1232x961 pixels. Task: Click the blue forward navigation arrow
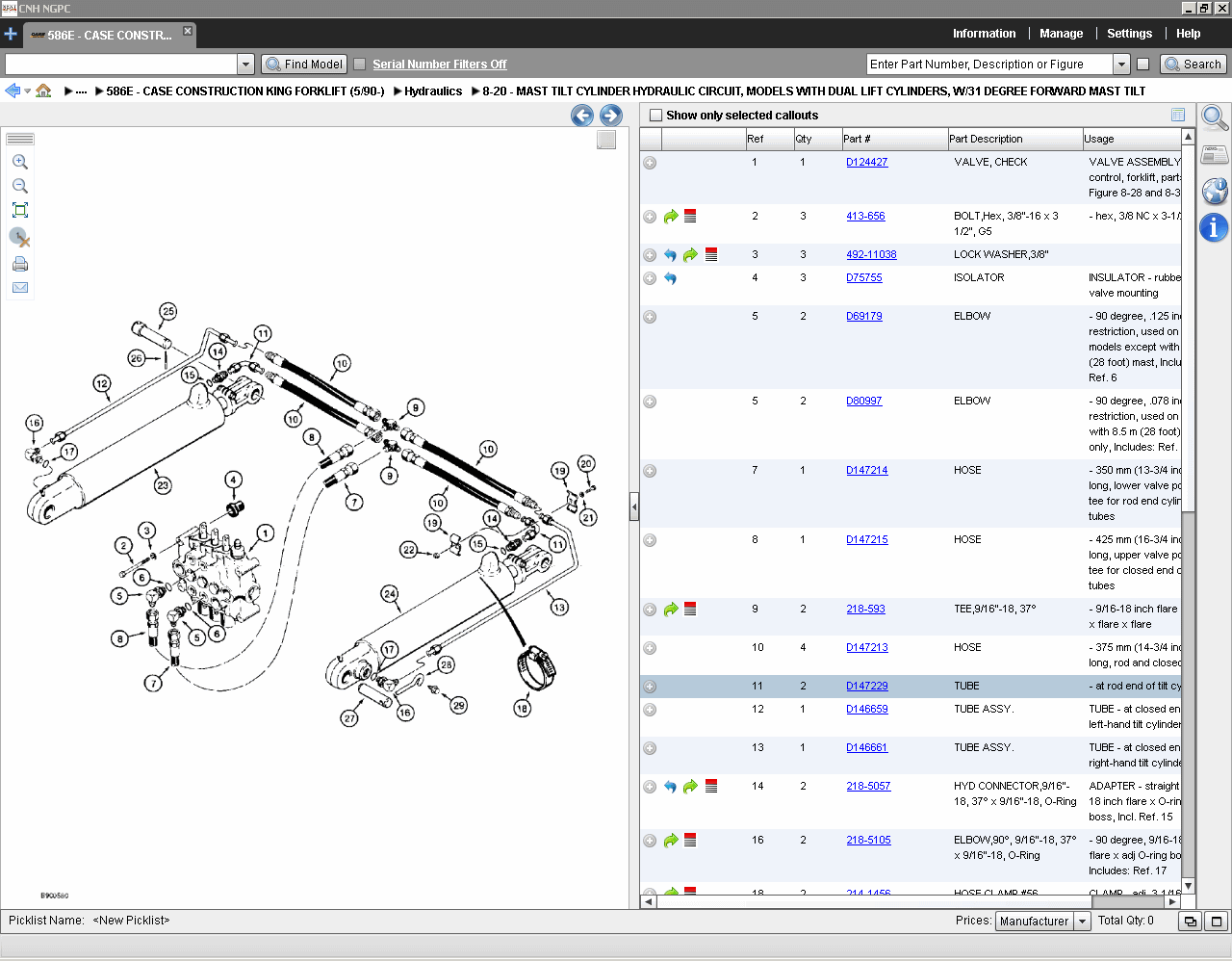(610, 115)
